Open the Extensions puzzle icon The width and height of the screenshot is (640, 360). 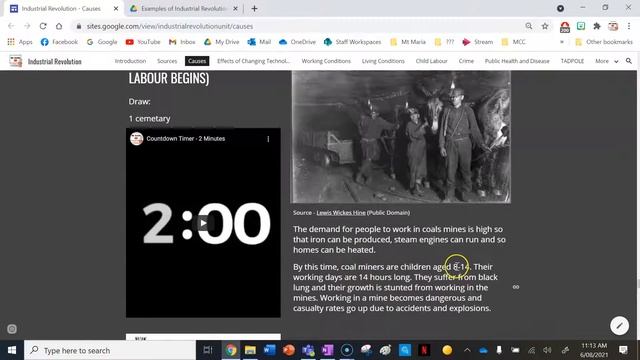pyautogui.click(x=597, y=26)
